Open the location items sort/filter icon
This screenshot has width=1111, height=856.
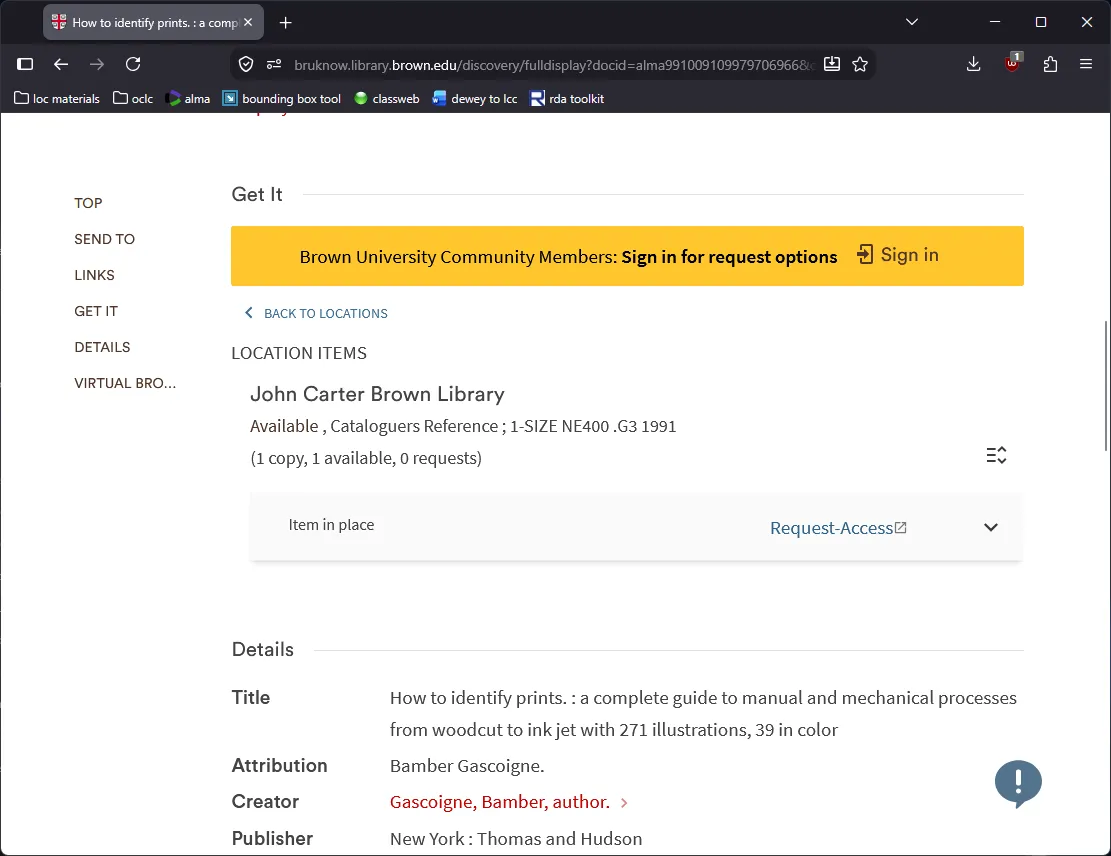[996, 455]
